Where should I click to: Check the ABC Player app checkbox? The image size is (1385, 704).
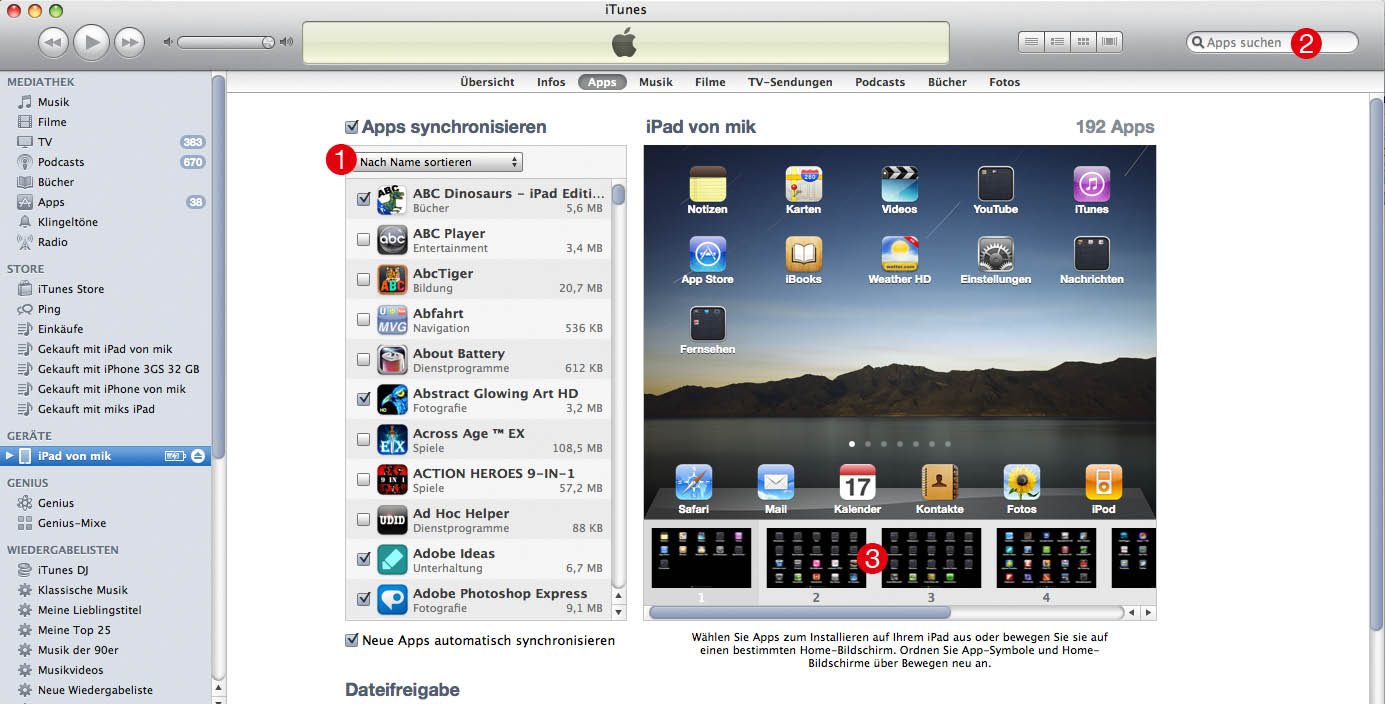[363, 239]
